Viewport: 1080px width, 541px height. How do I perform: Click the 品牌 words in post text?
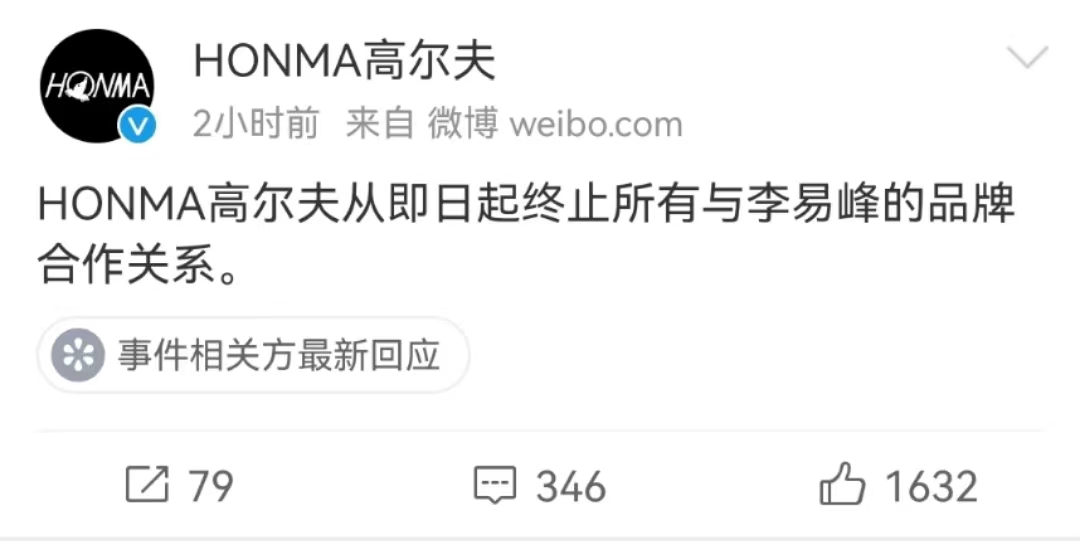click(971, 205)
